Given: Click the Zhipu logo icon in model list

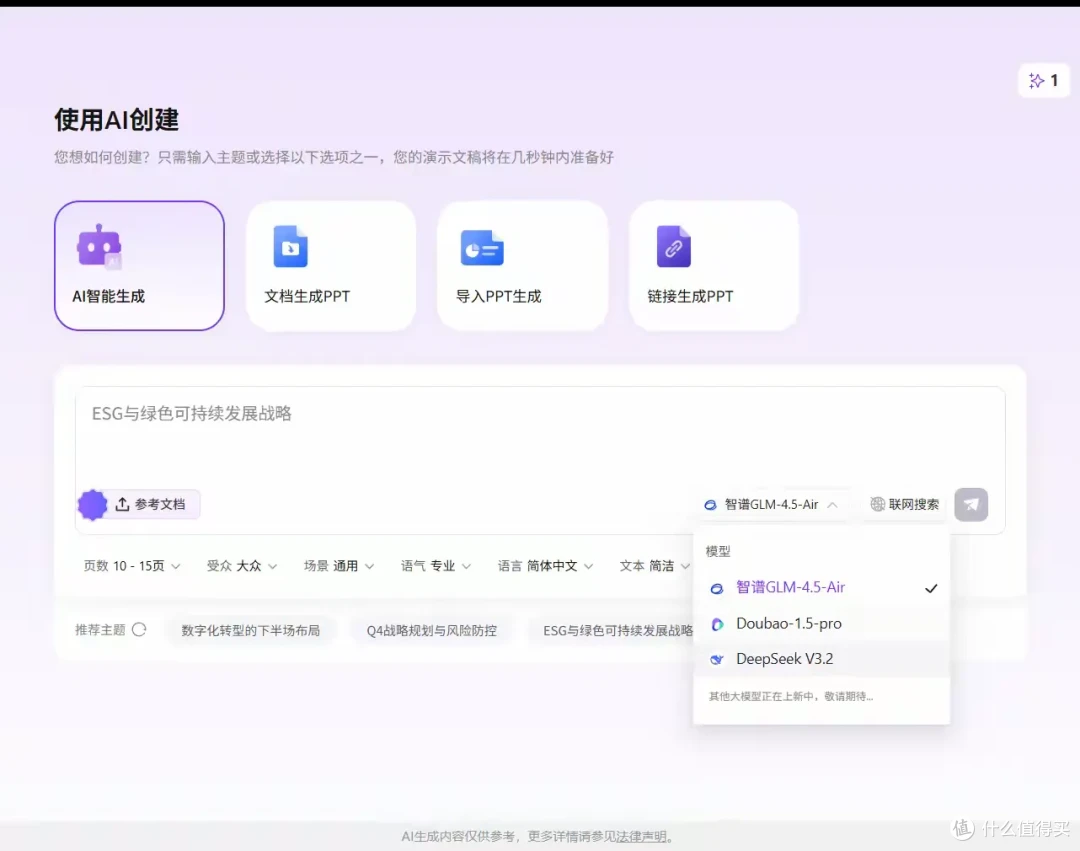Looking at the screenshot, I should tap(717, 589).
